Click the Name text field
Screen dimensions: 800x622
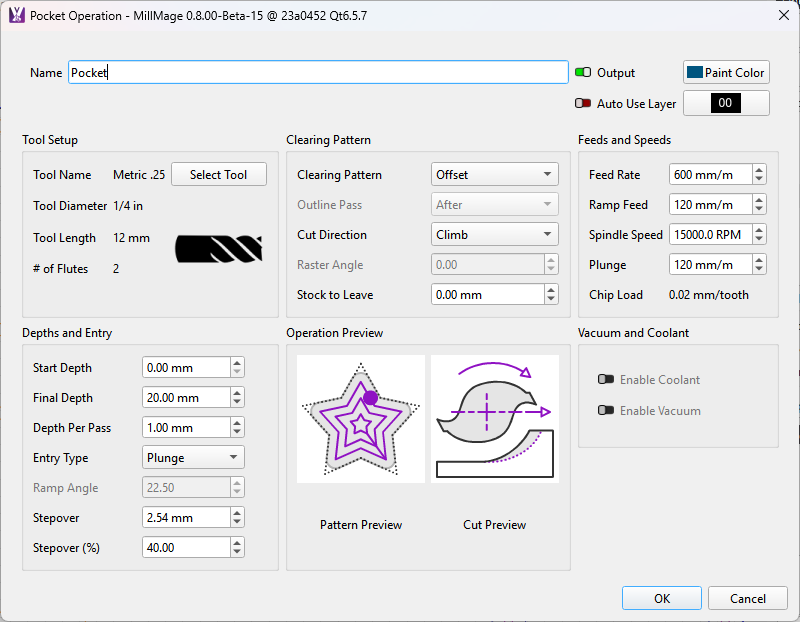tap(318, 72)
